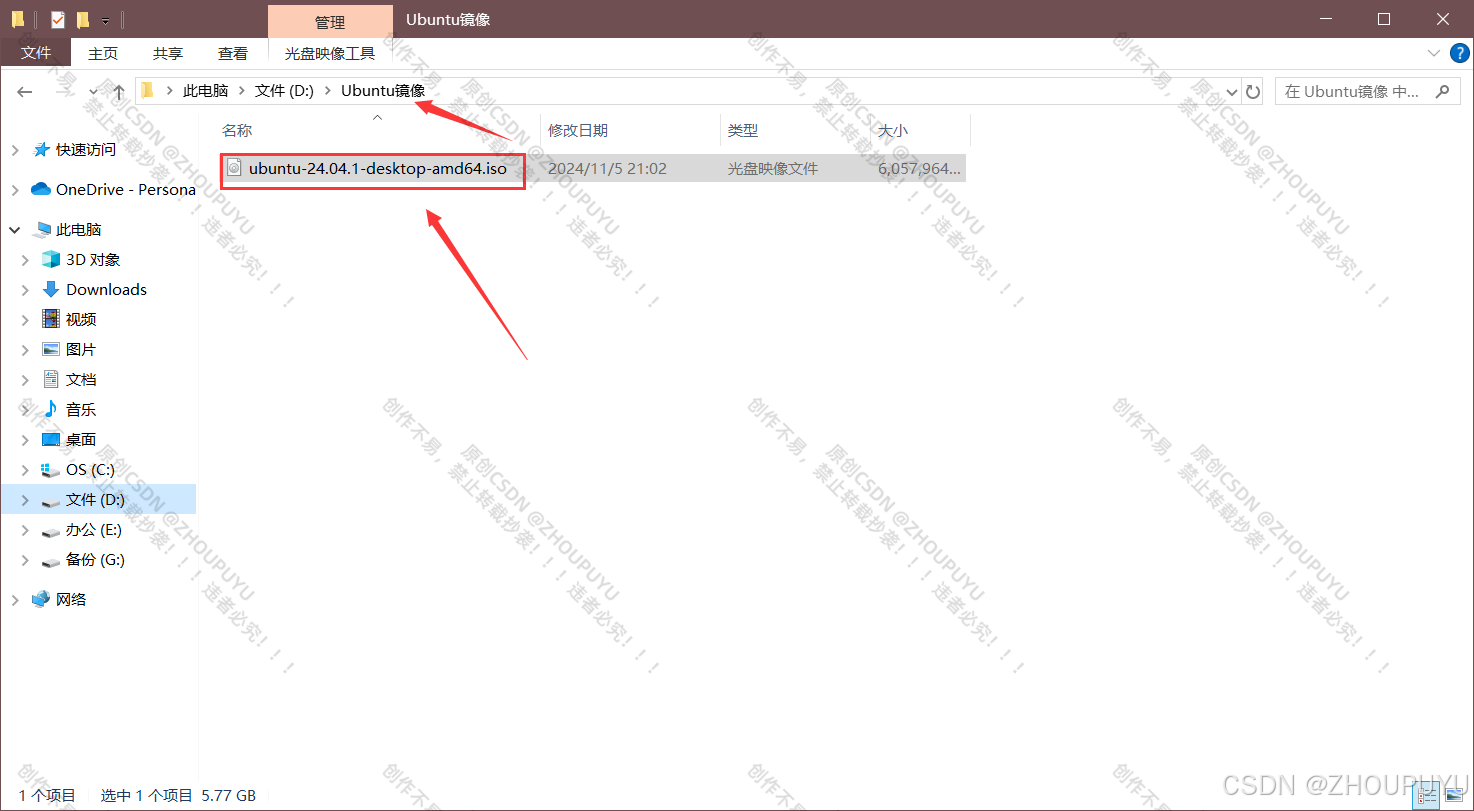Sort by the 修改日期 column header
This screenshot has width=1474, height=811.
(578, 130)
